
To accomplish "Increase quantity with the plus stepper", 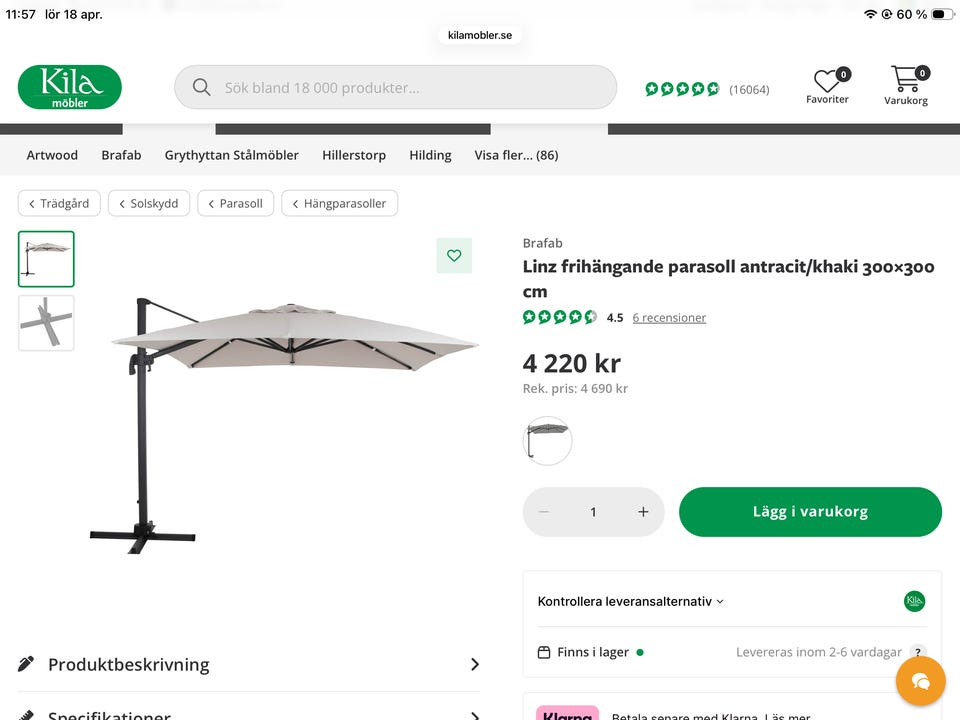I will pos(643,511).
